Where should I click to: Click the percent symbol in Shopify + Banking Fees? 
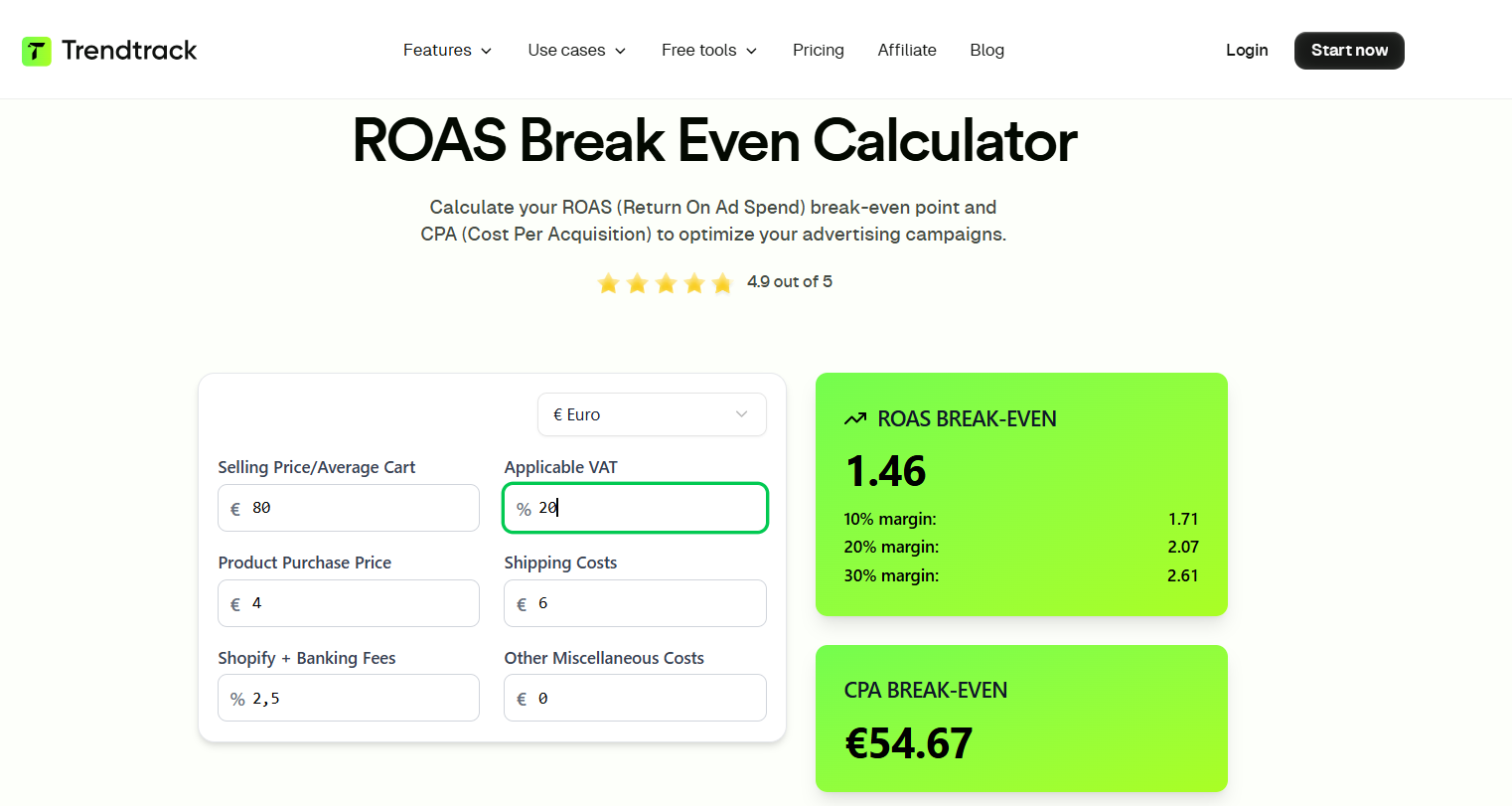(x=235, y=698)
